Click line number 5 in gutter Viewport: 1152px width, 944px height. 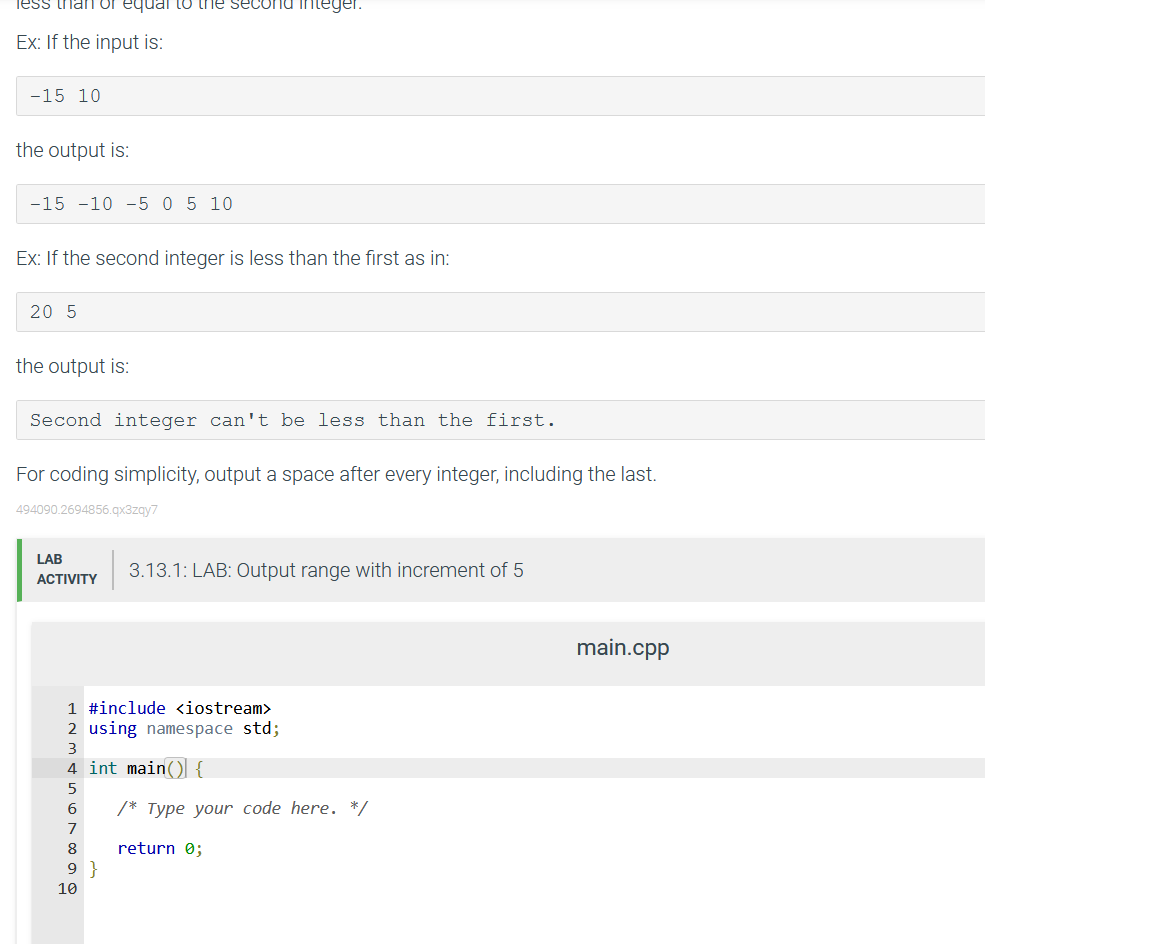72,788
